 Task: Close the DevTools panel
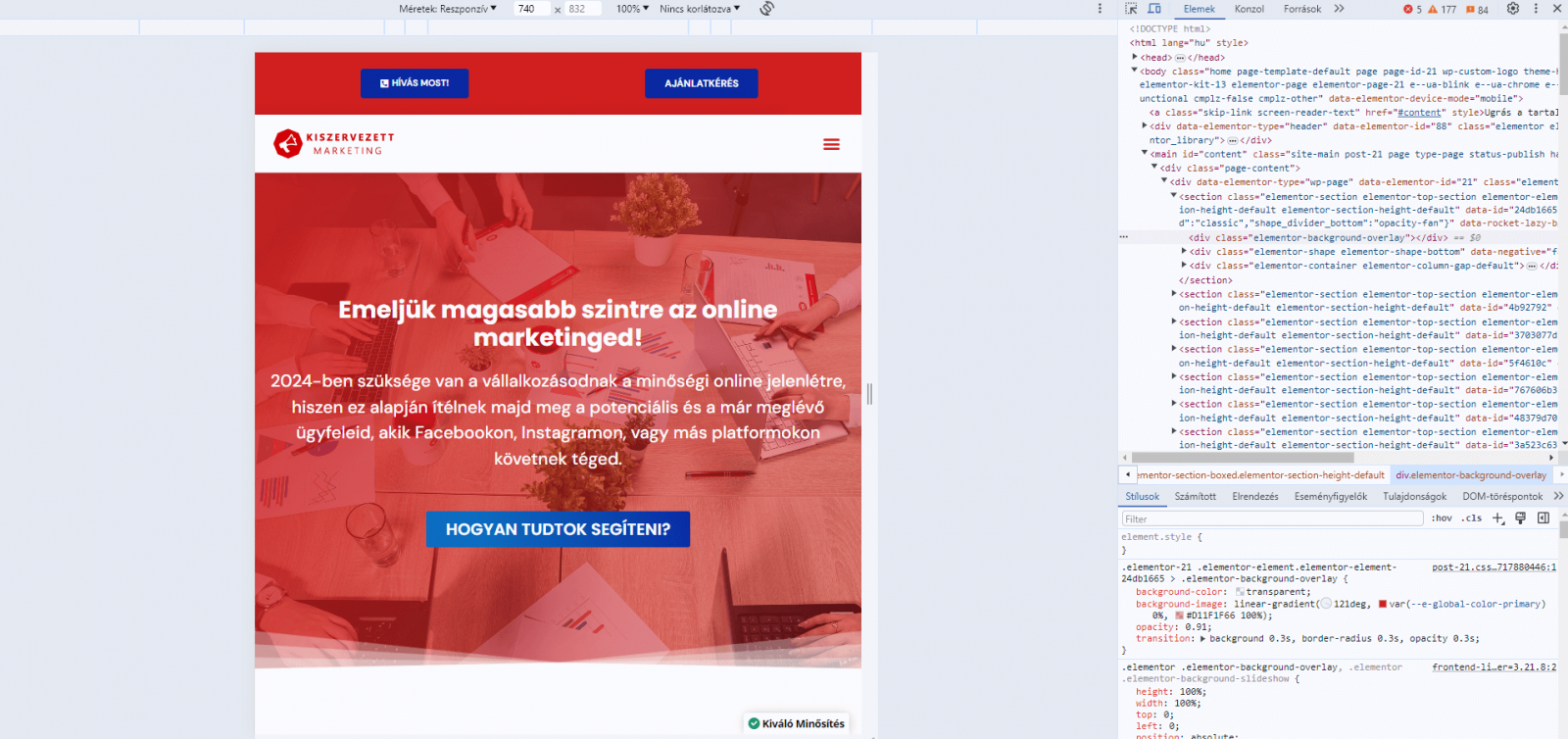tap(1557, 9)
